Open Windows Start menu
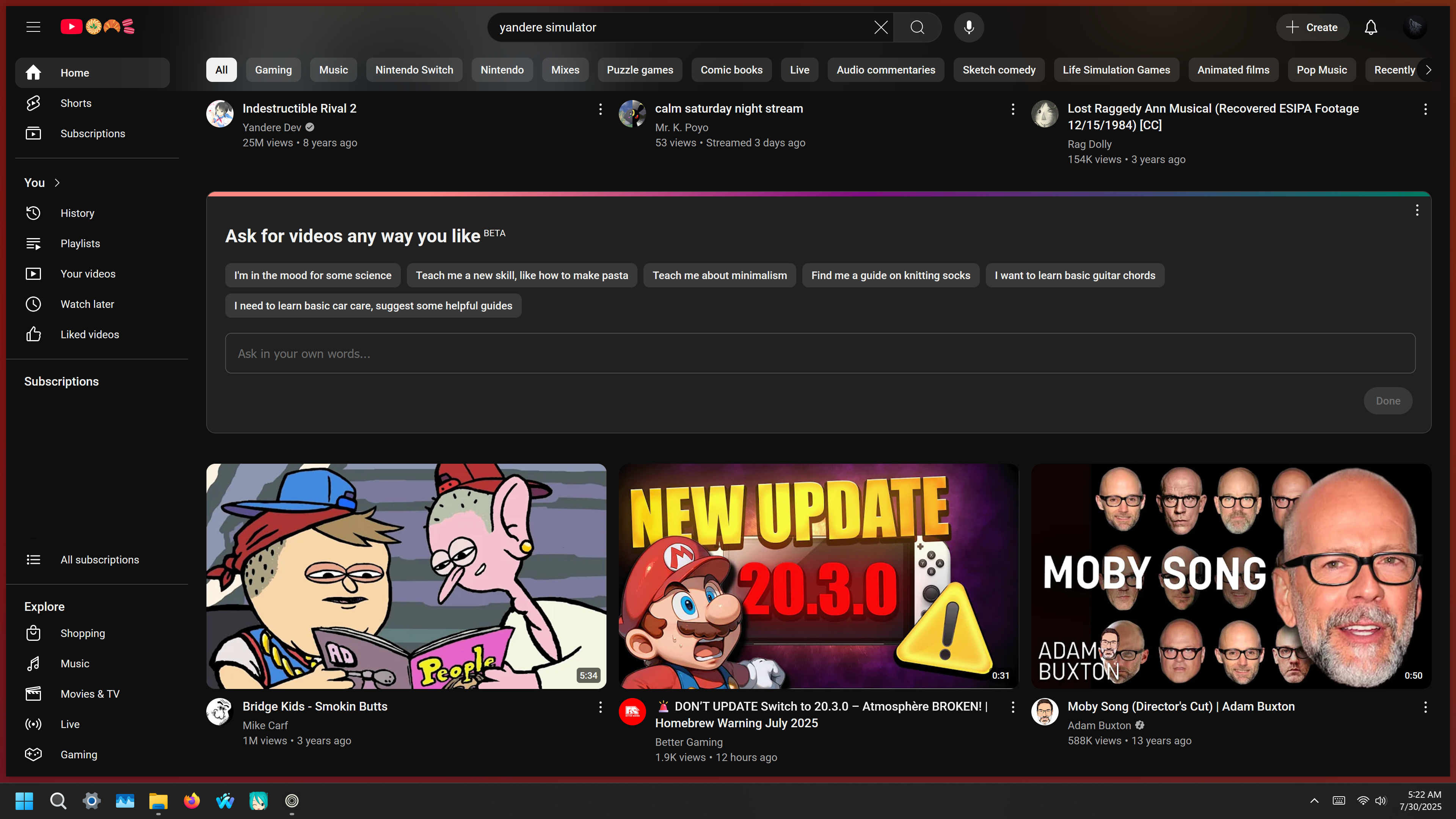The image size is (1456, 819). (x=24, y=801)
